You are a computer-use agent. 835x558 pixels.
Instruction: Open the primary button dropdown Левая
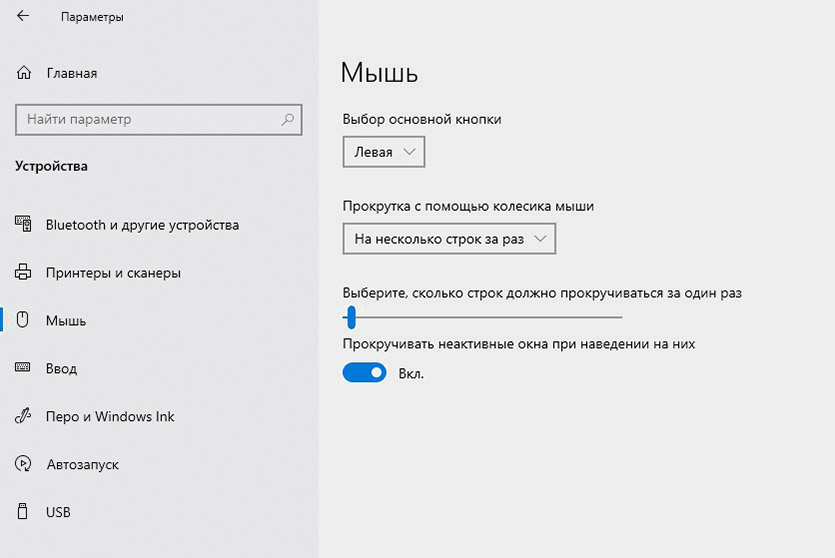tap(384, 152)
